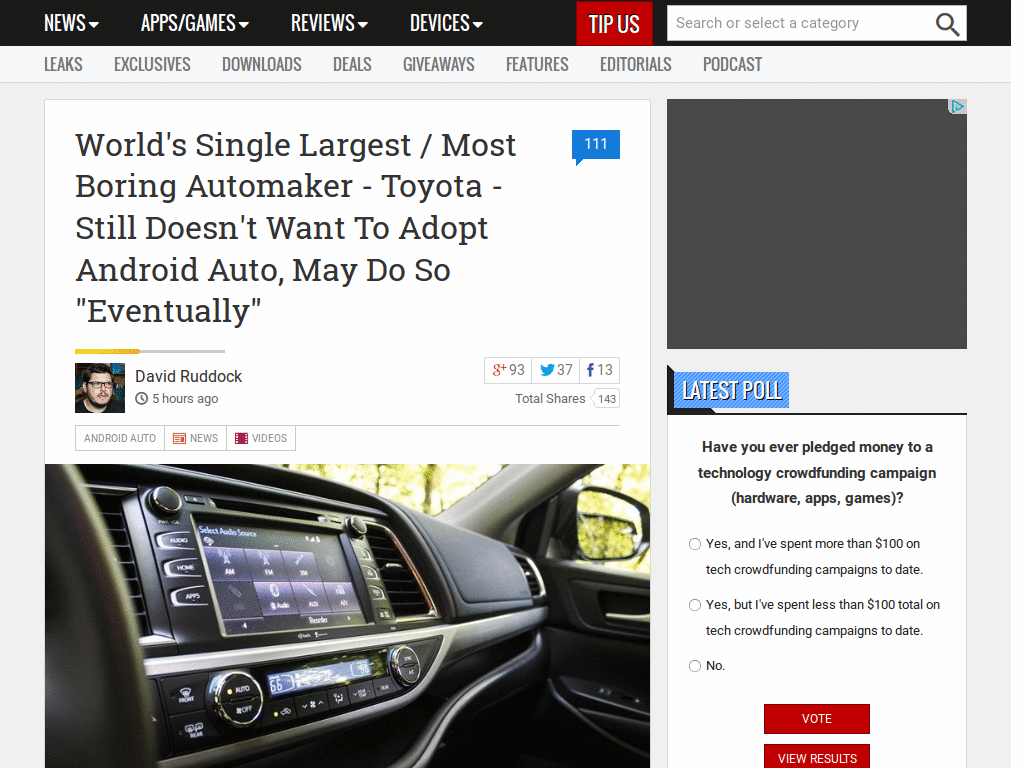The height and width of the screenshot is (768, 1024).
Task: Click the search magnifier icon
Action: coord(947,24)
